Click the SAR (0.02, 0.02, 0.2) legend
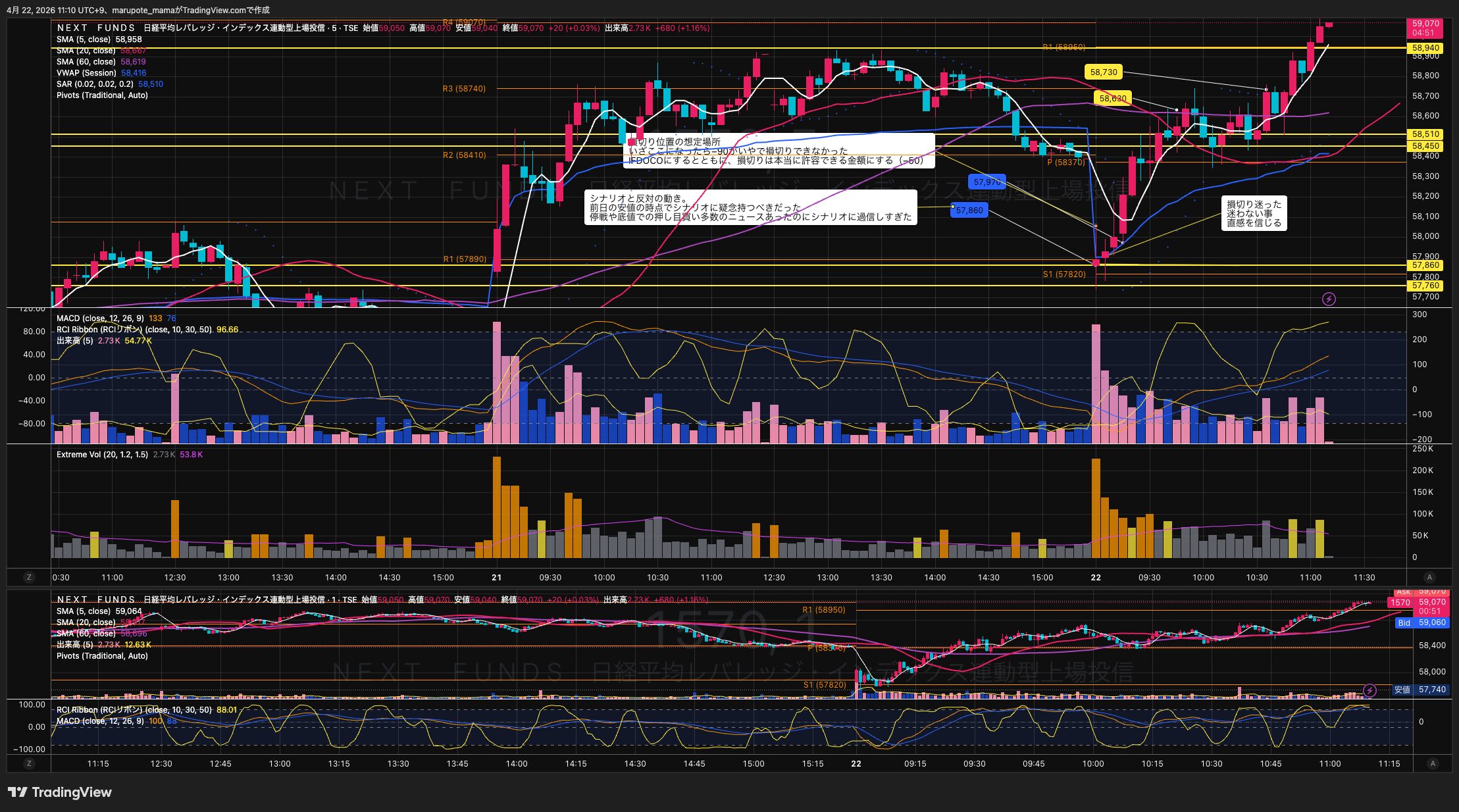This screenshot has width=1459, height=812. (x=95, y=84)
